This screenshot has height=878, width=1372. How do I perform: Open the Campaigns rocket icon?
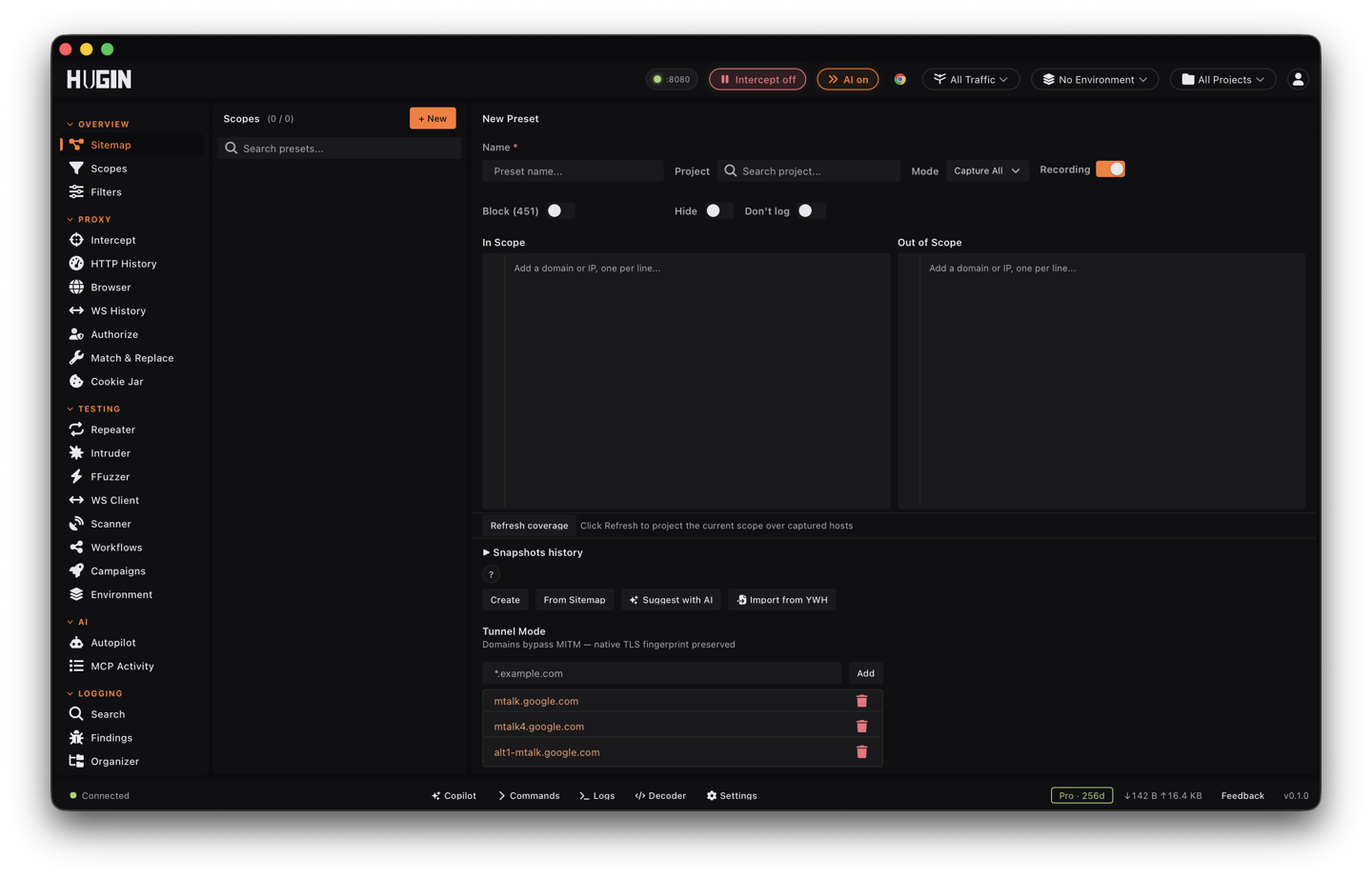76,571
